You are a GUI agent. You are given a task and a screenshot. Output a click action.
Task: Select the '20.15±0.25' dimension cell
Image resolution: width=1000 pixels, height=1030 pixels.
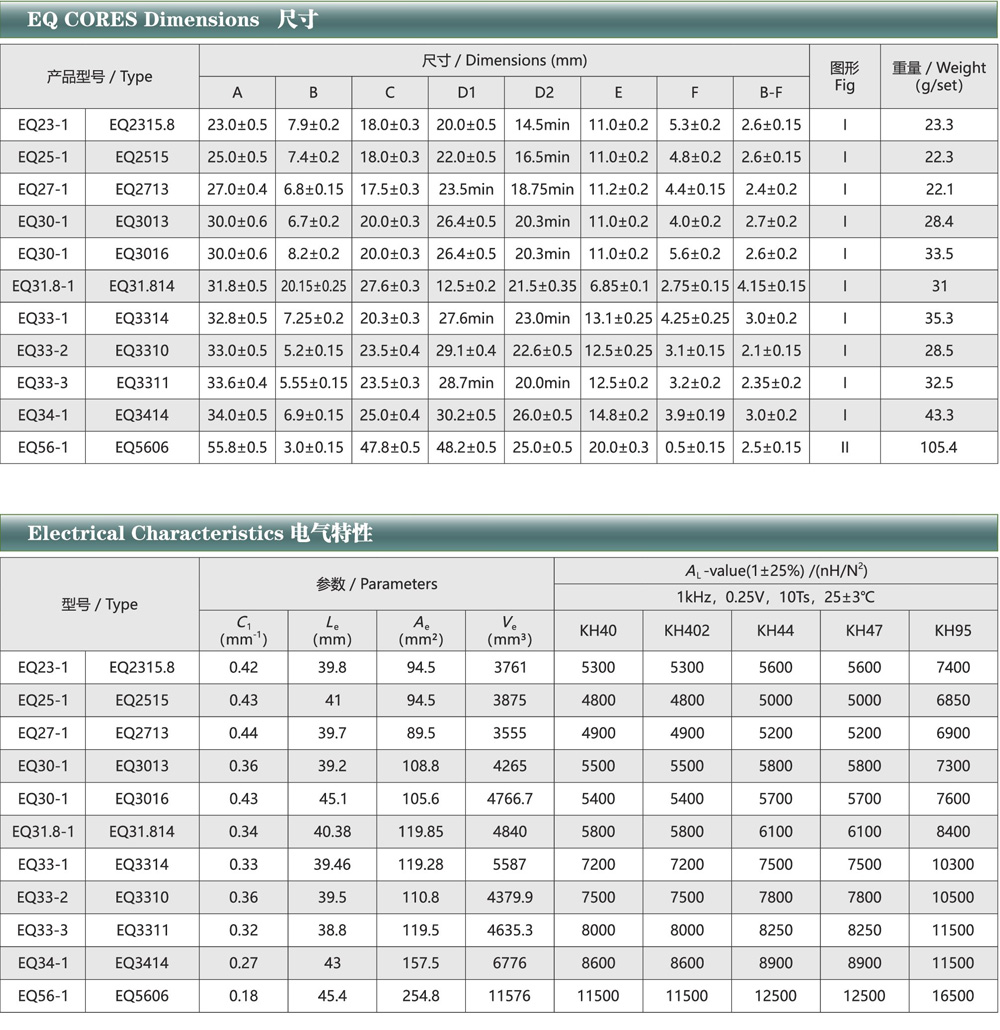coord(313,286)
